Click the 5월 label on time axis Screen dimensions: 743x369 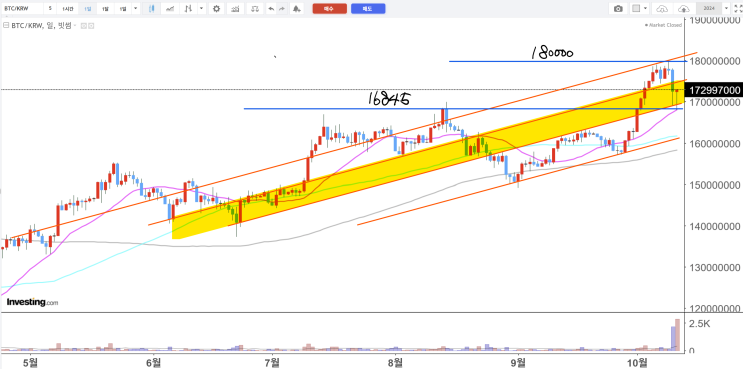31,362
